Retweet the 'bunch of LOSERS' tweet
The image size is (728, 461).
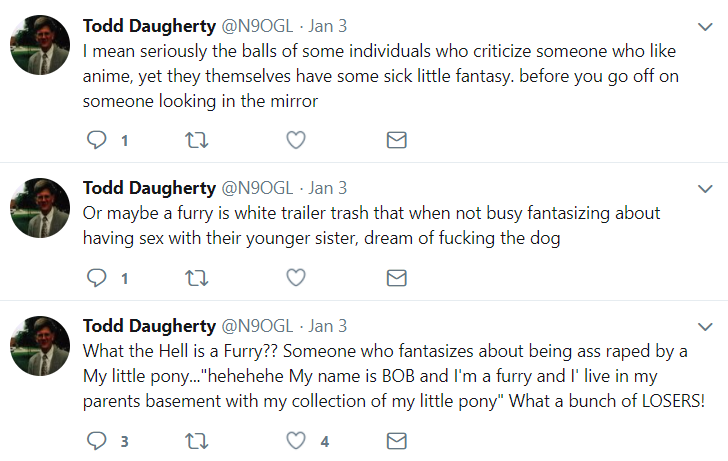click(x=196, y=441)
